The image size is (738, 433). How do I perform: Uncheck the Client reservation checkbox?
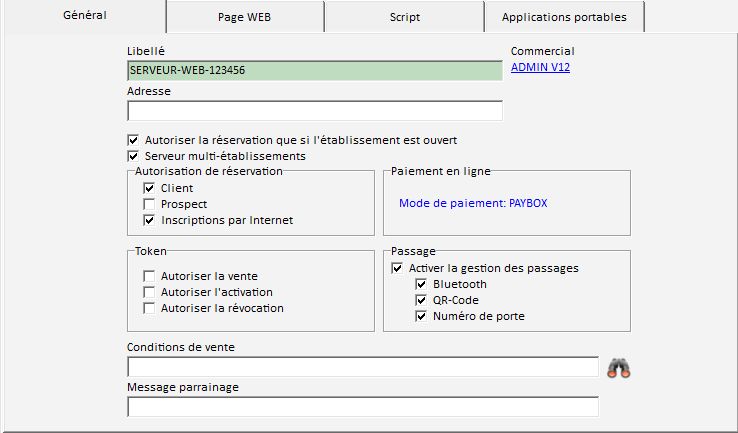149,188
